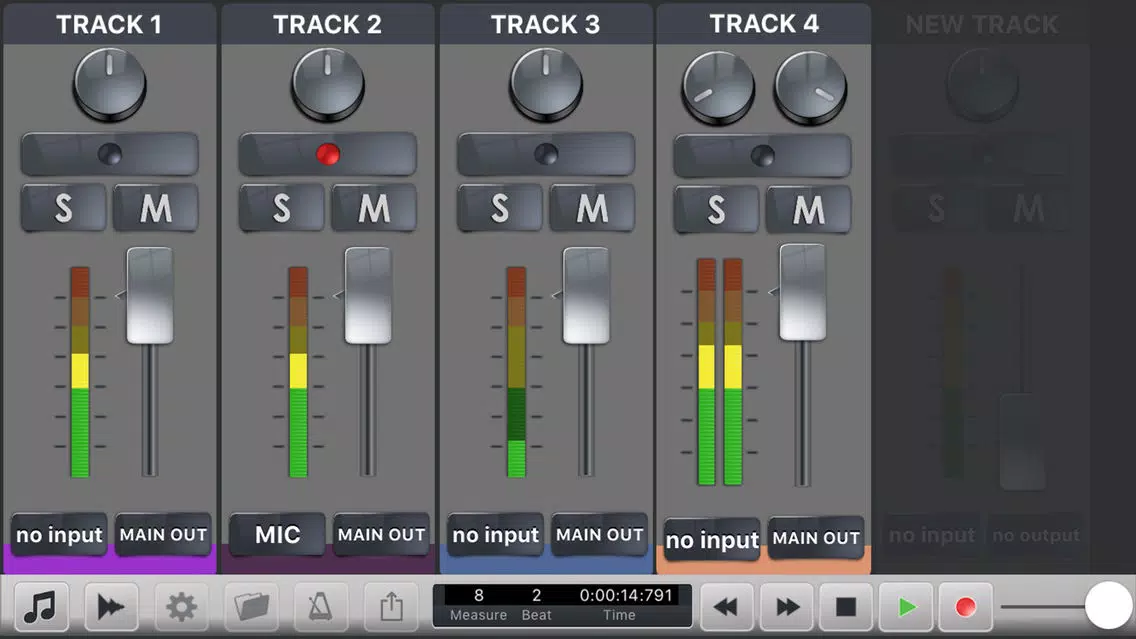The width and height of the screenshot is (1136, 639).
Task: Open settings gear icon
Action: pos(181,607)
